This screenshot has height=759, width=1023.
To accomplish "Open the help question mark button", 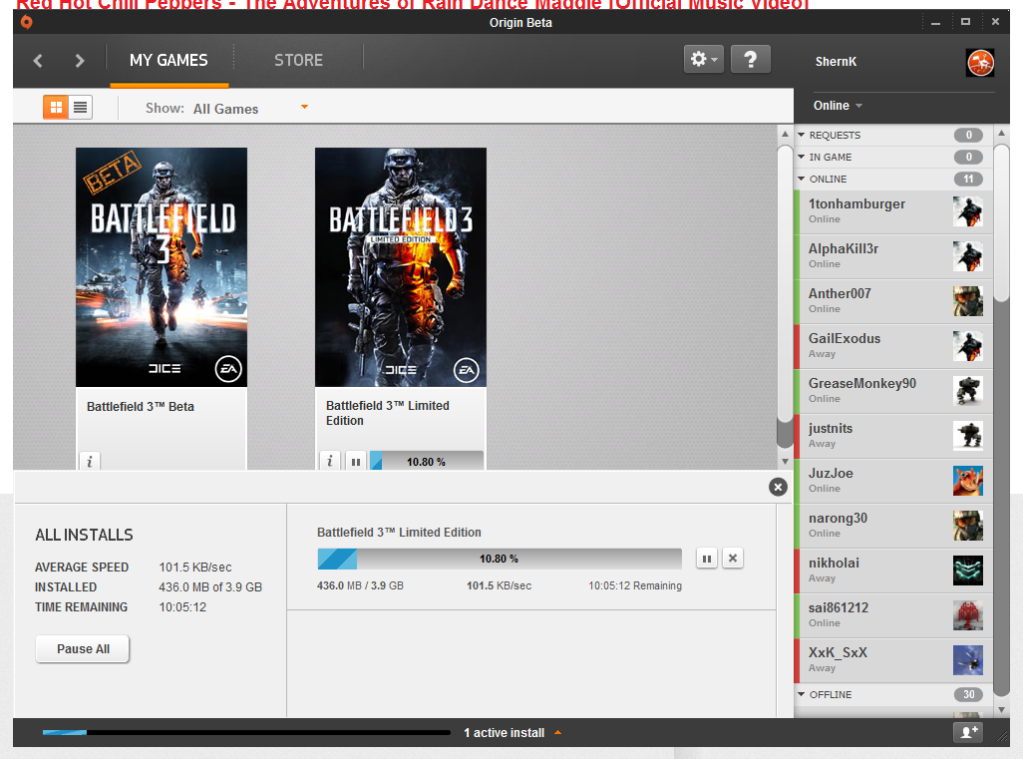I will (x=750, y=60).
